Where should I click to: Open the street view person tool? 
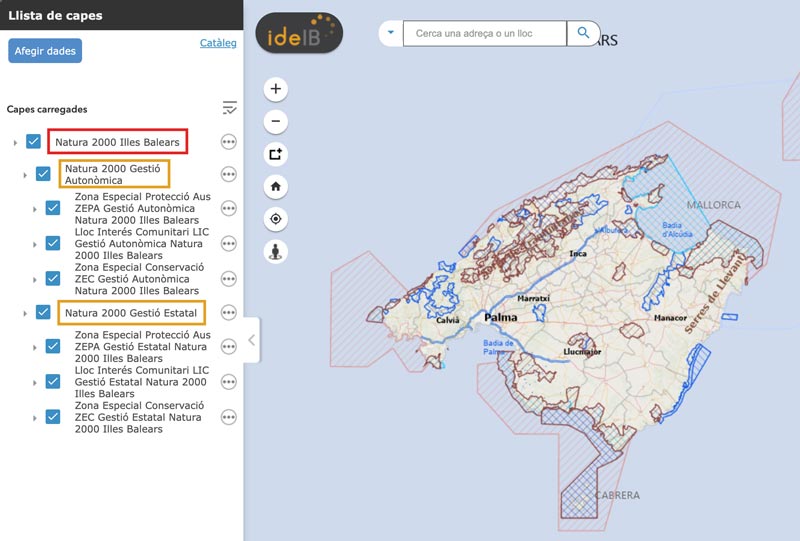click(x=276, y=251)
